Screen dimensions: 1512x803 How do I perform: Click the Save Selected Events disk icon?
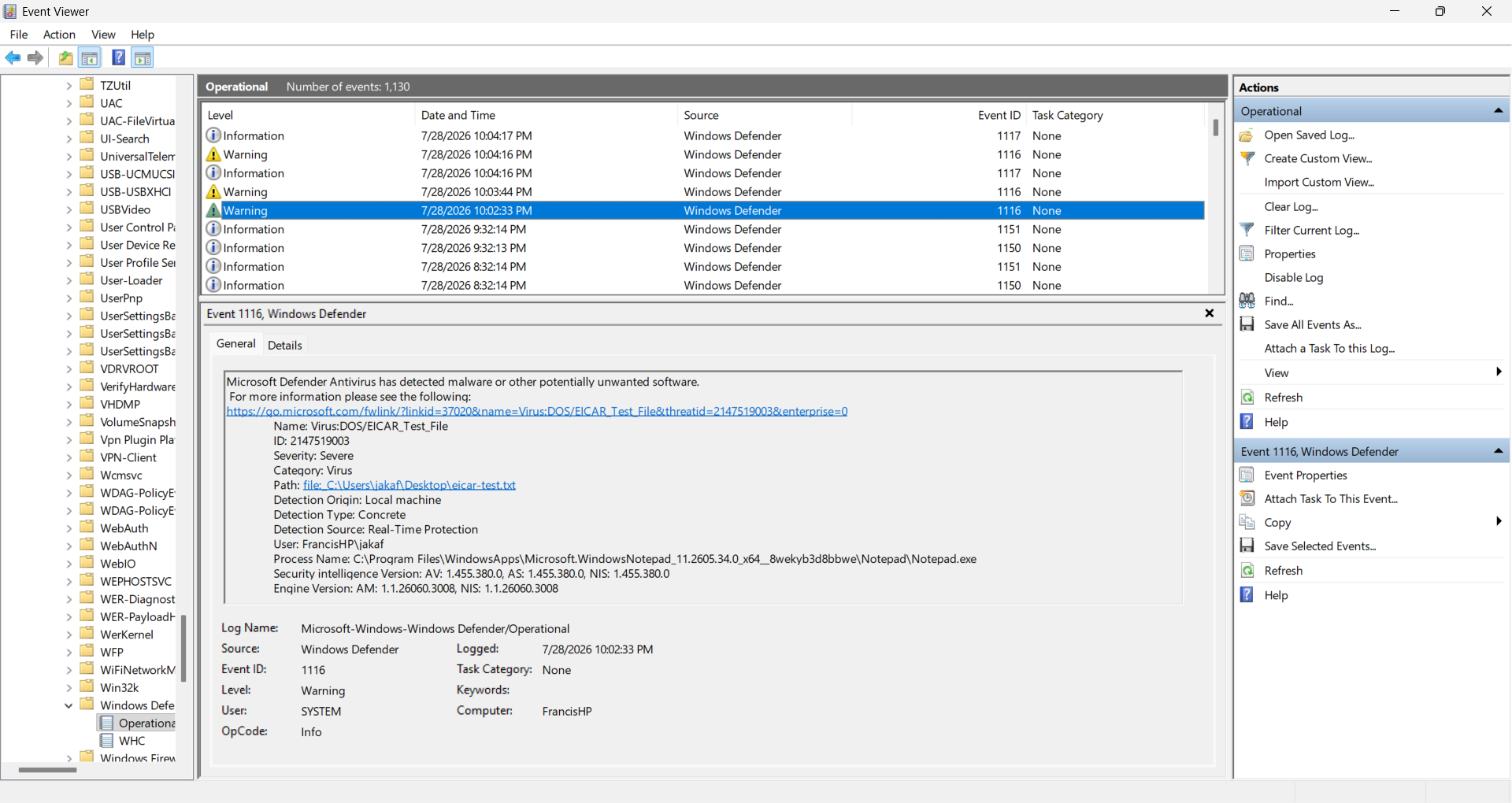[1247, 546]
